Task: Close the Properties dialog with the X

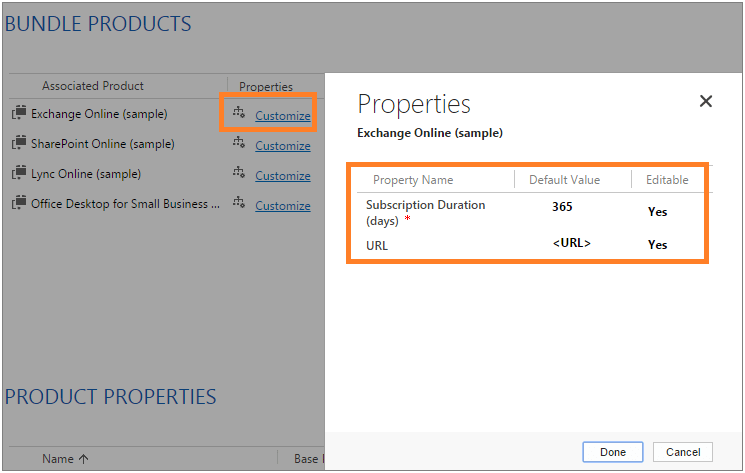Action: pyautogui.click(x=706, y=101)
